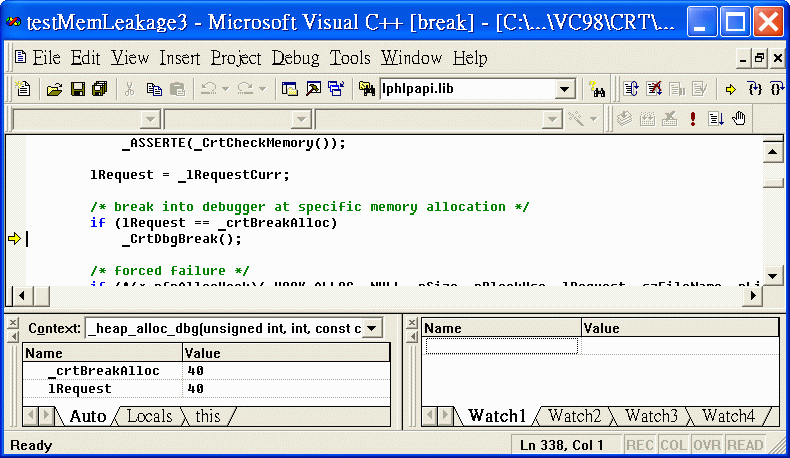Click the Redo arrow icon
Viewport: 790px width, 458px height.
click(x=245, y=89)
